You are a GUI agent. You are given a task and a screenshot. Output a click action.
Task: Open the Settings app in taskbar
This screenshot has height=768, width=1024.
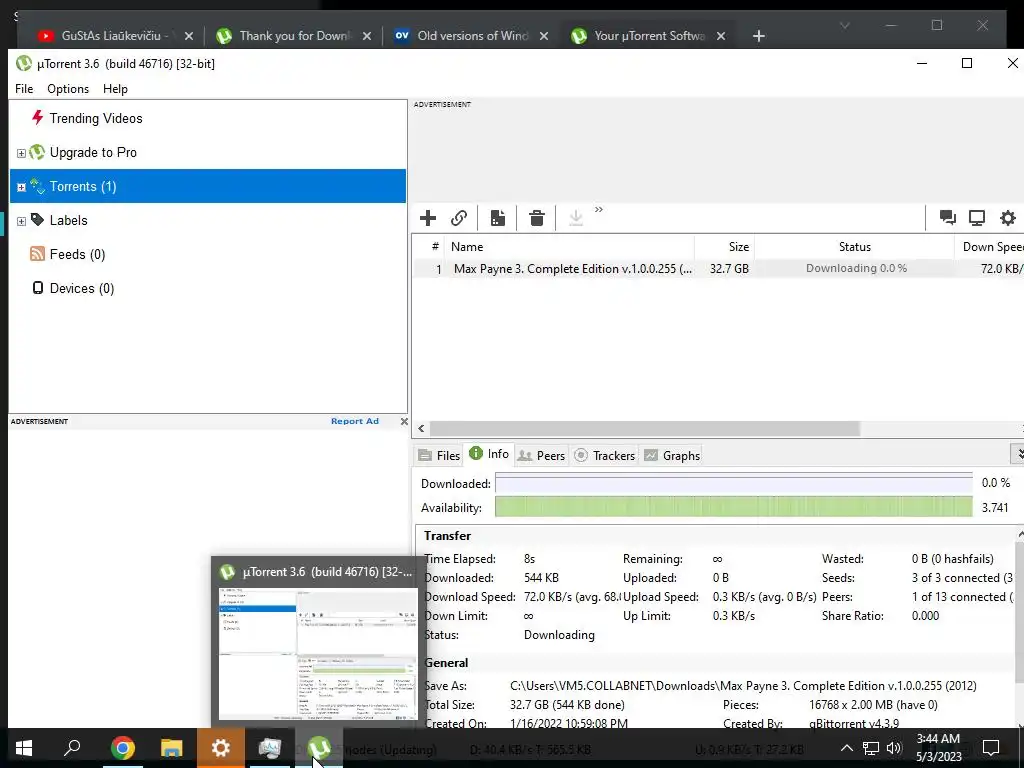click(221, 748)
